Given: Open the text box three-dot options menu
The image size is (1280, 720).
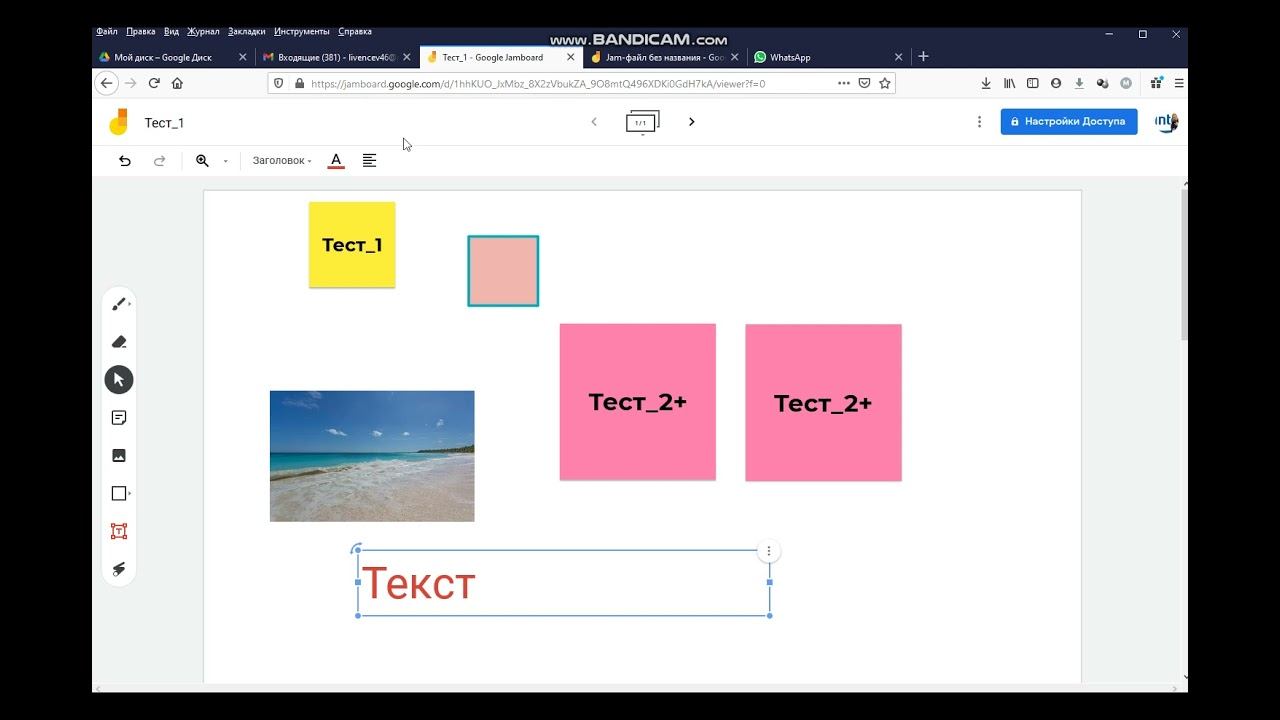Looking at the screenshot, I should [768, 551].
